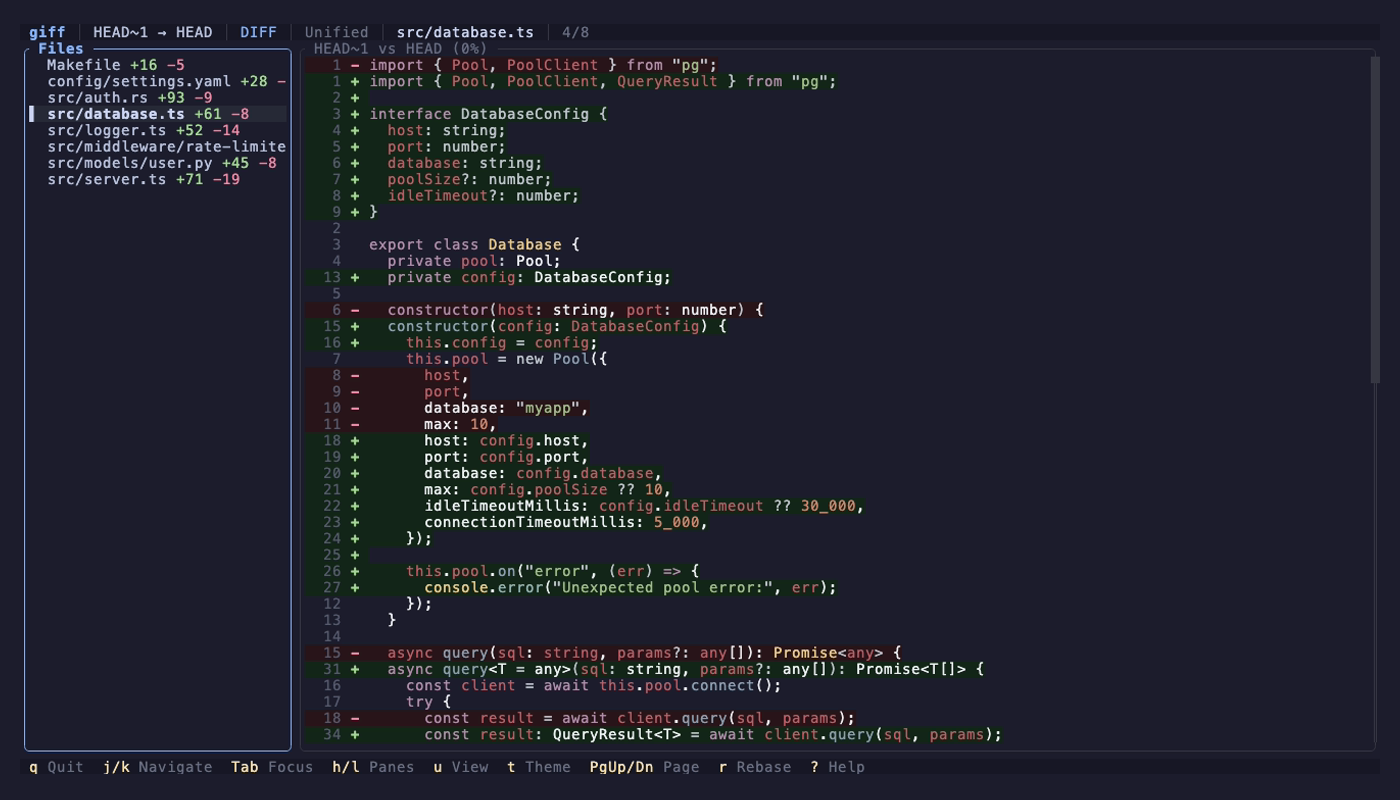Viewport: 1400px width, 800px height.
Task: Click the 'host: config.host,' line
Action: 506,441
